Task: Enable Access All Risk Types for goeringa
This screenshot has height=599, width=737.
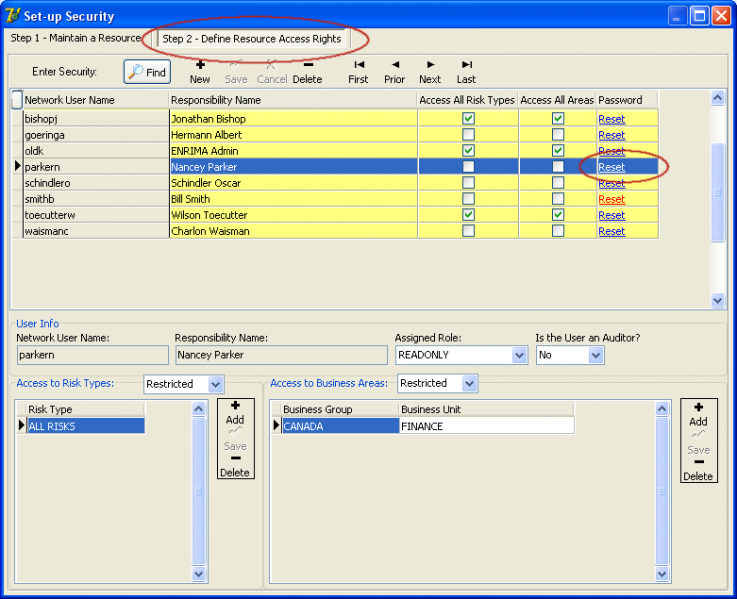Action: point(468,134)
